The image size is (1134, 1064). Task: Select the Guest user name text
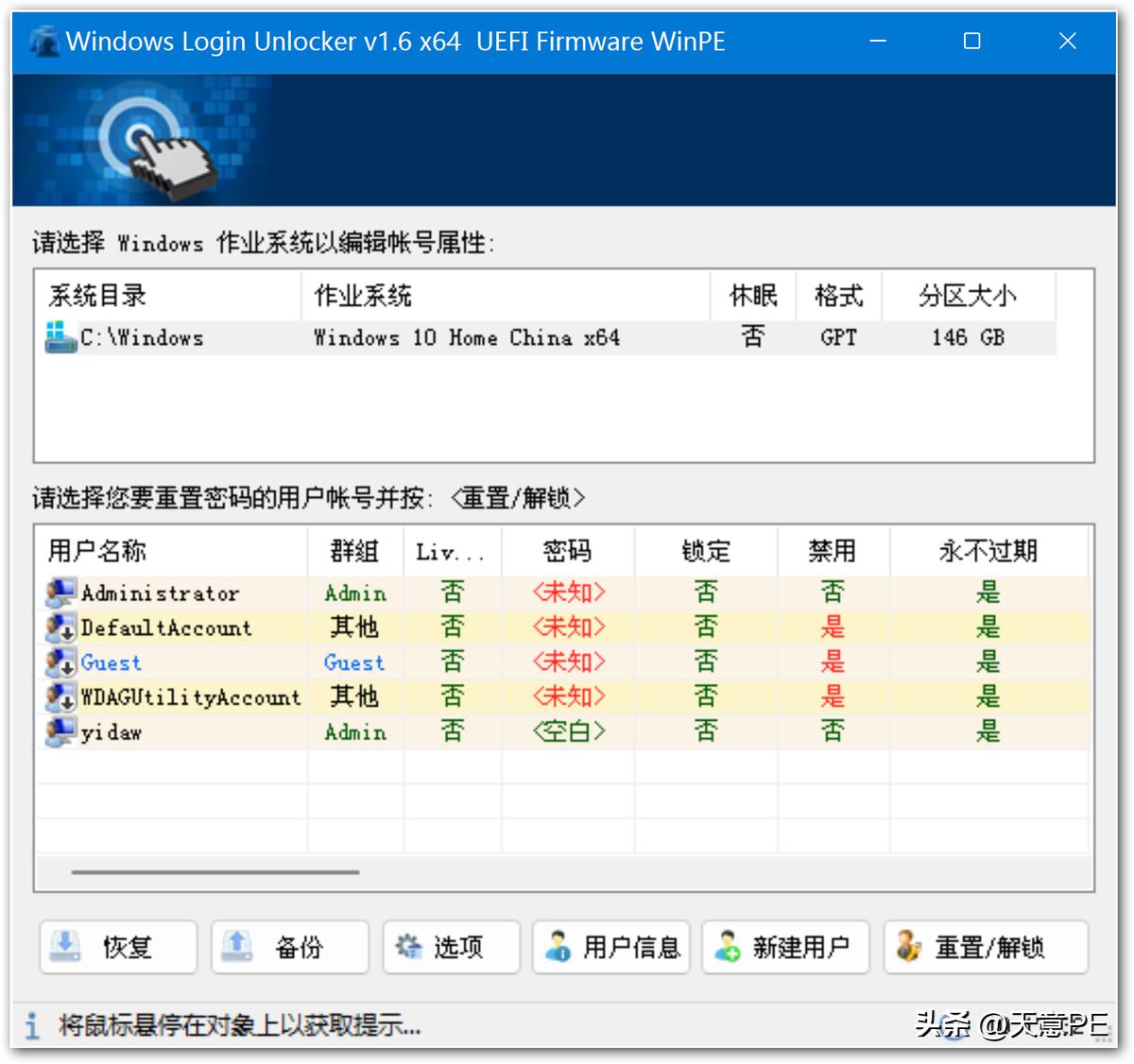click(111, 663)
